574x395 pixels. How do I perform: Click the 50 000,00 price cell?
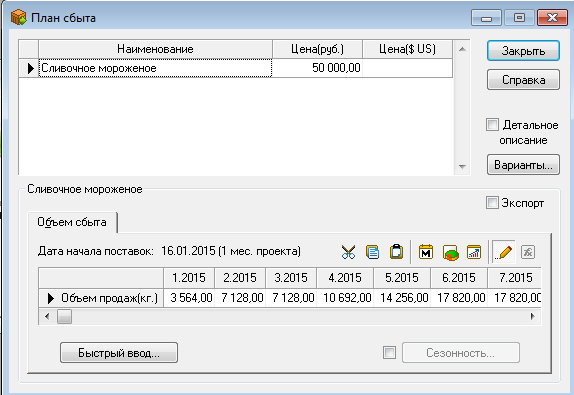317,68
